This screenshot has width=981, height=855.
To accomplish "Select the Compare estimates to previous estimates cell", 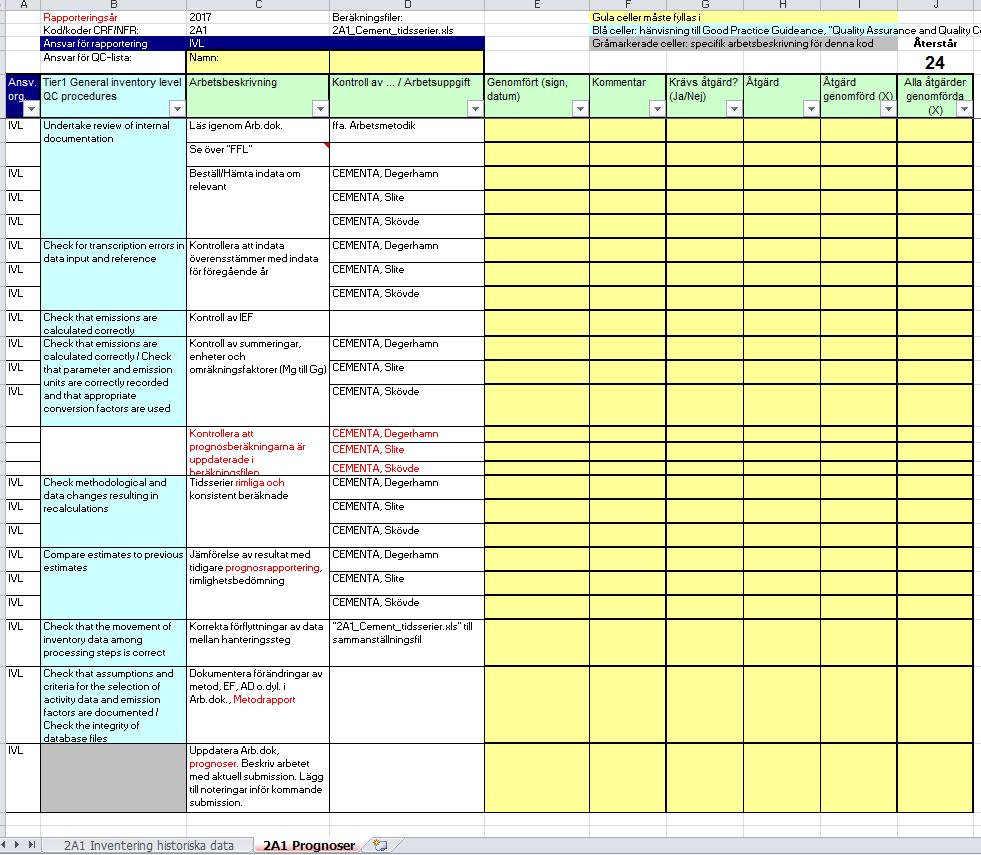I will click(x=113, y=583).
